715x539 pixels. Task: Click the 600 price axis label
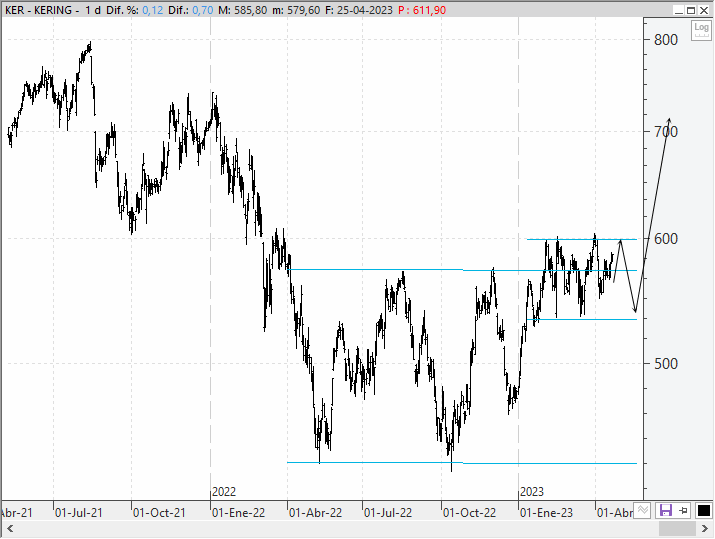click(x=666, y=239)
